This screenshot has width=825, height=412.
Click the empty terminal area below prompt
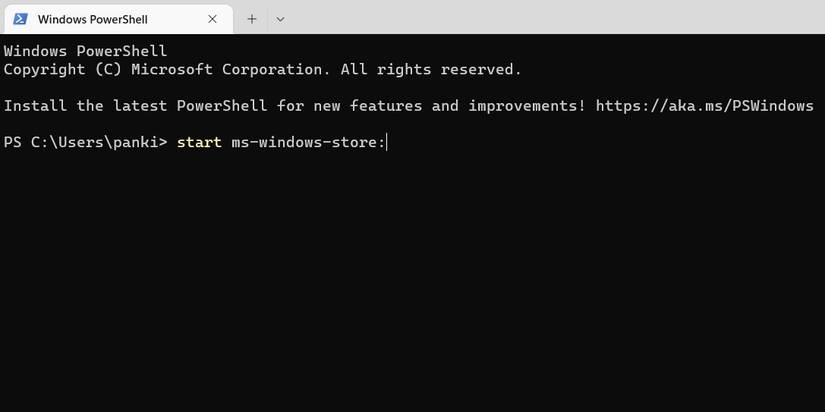tap(400, 290)
